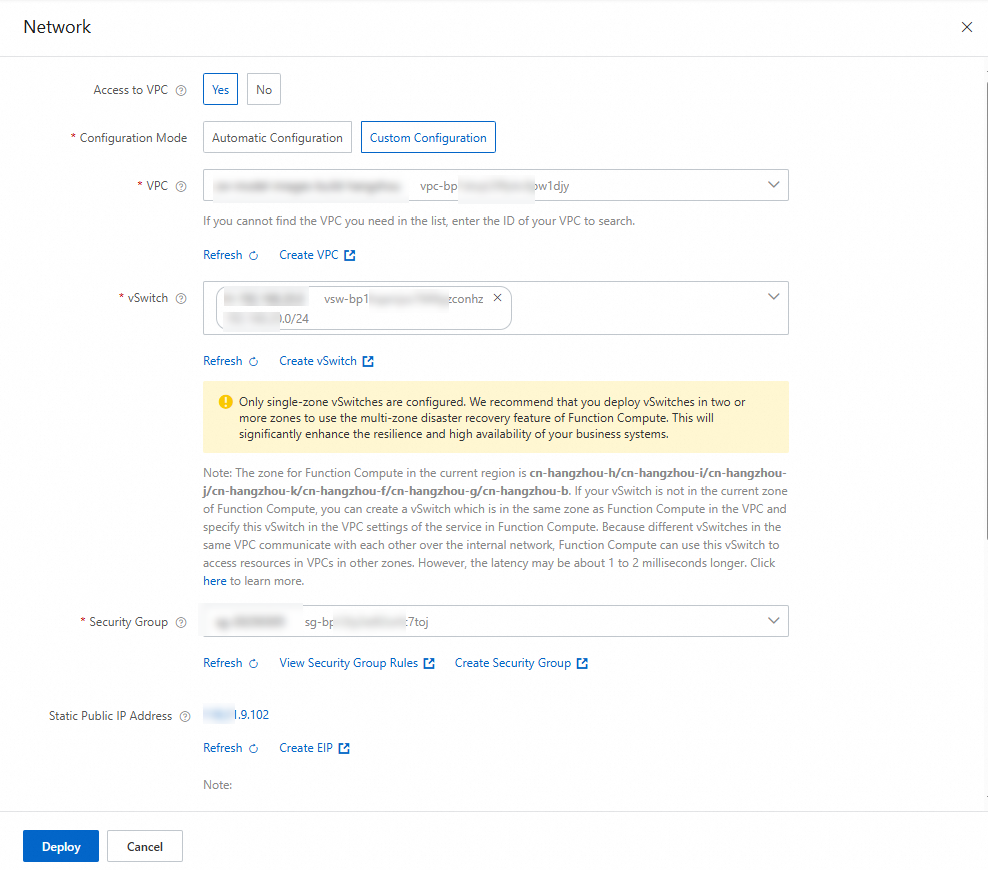The width and height of the screenshot is (988, 870).
Task: Choose Custom Configuration mode
Action: point(428,137)
